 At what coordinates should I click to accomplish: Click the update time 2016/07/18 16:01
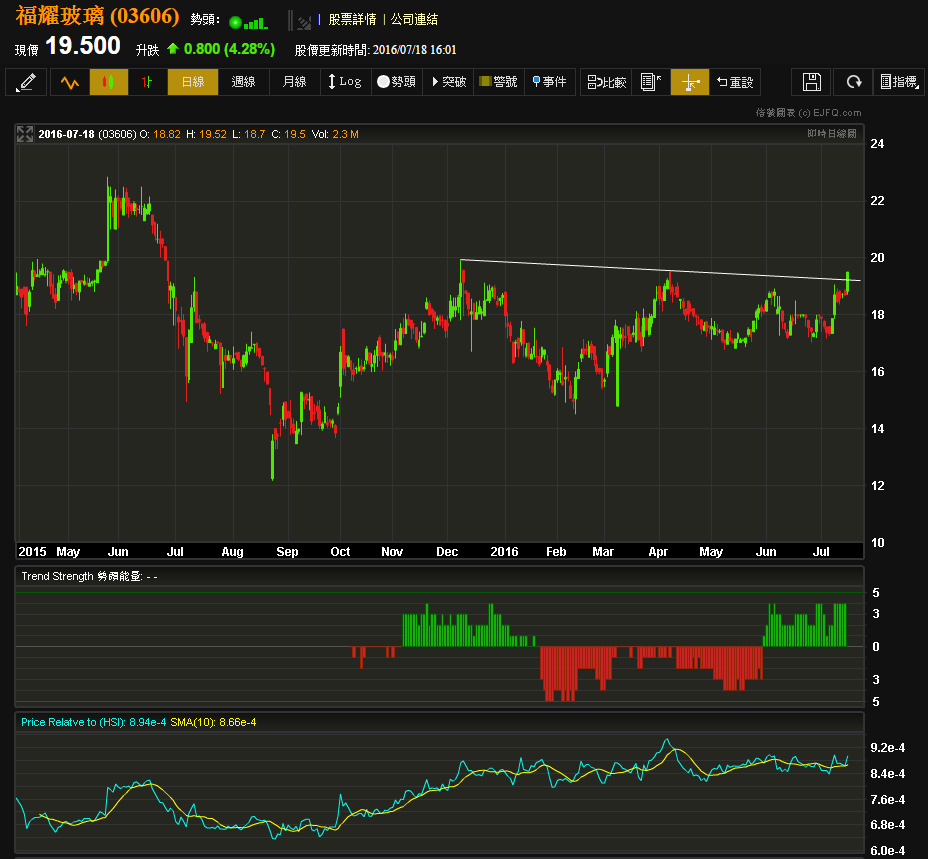tap(414, 50)
